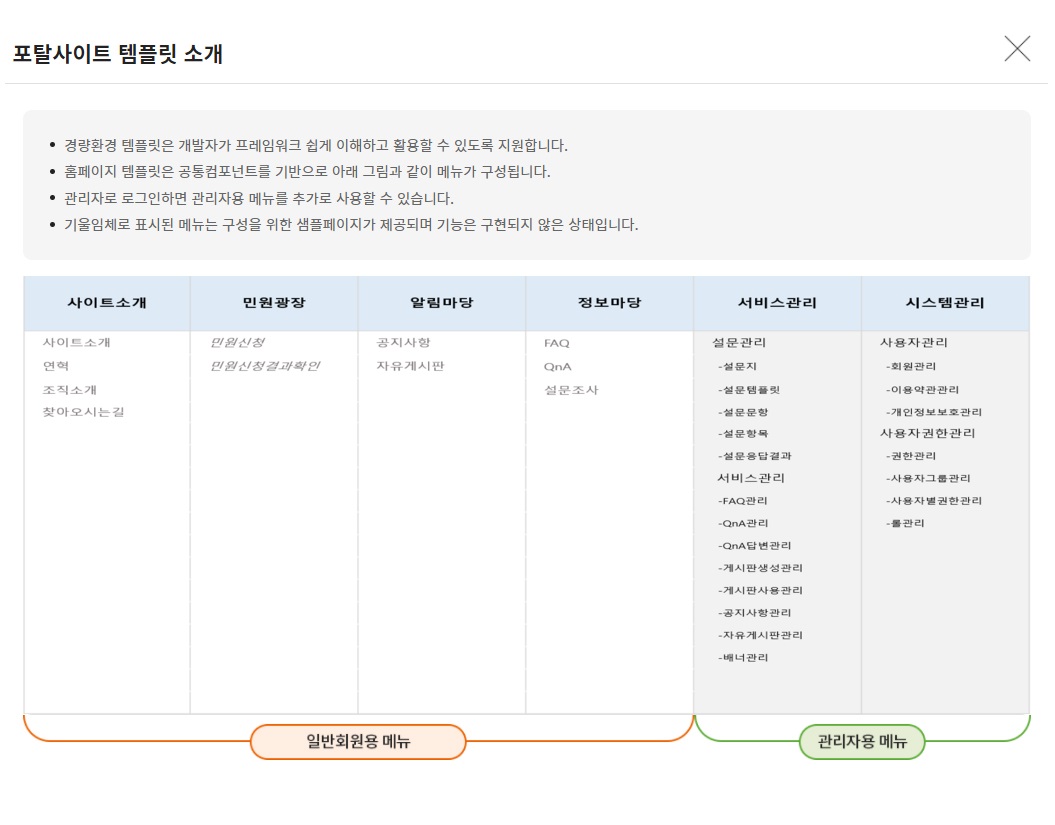This screenshot has width=1055, height=825.
Task: Select the 설문조사 menu item
Action: pos(571,389)
